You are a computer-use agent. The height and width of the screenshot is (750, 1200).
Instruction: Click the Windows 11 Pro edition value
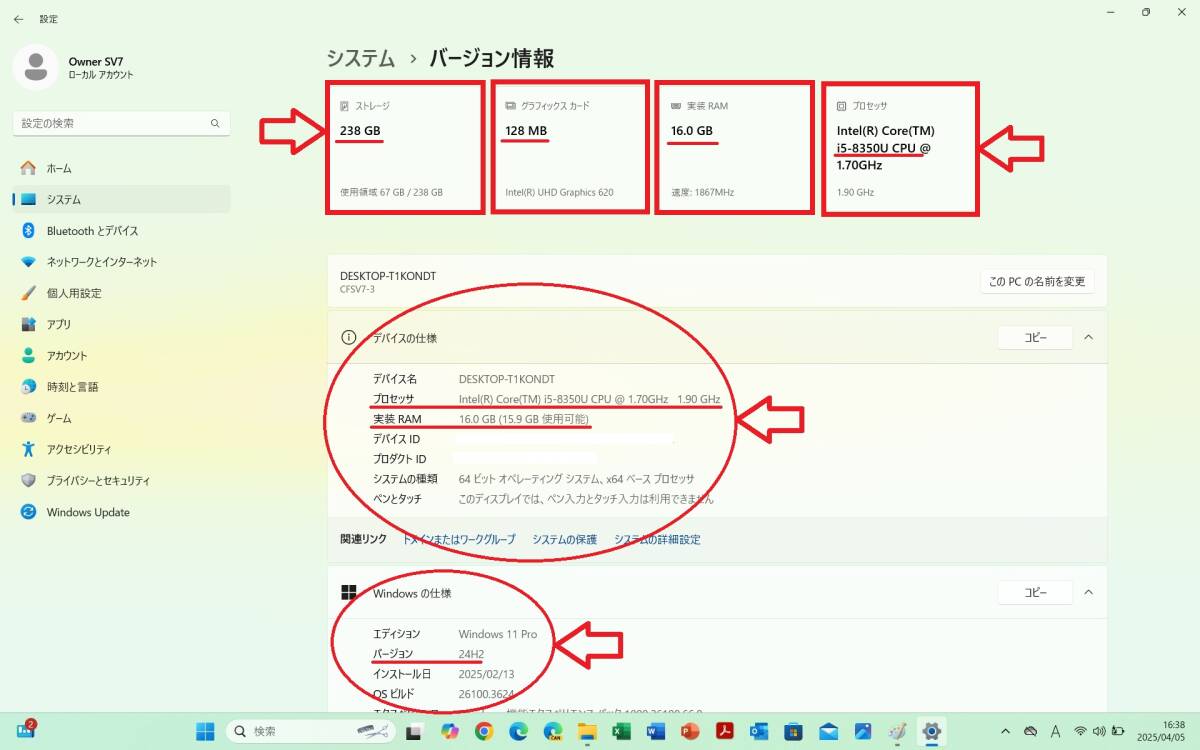[x=497, y=634]
